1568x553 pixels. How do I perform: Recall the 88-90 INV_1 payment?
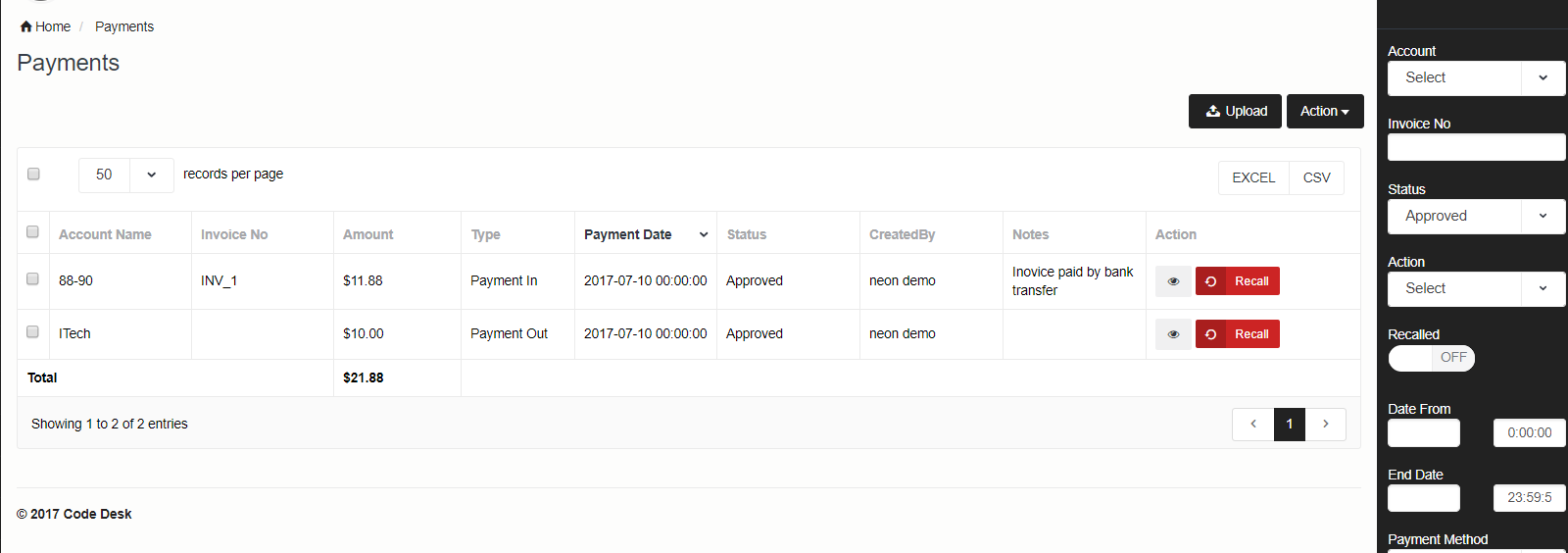click(x=1238, y=281)
